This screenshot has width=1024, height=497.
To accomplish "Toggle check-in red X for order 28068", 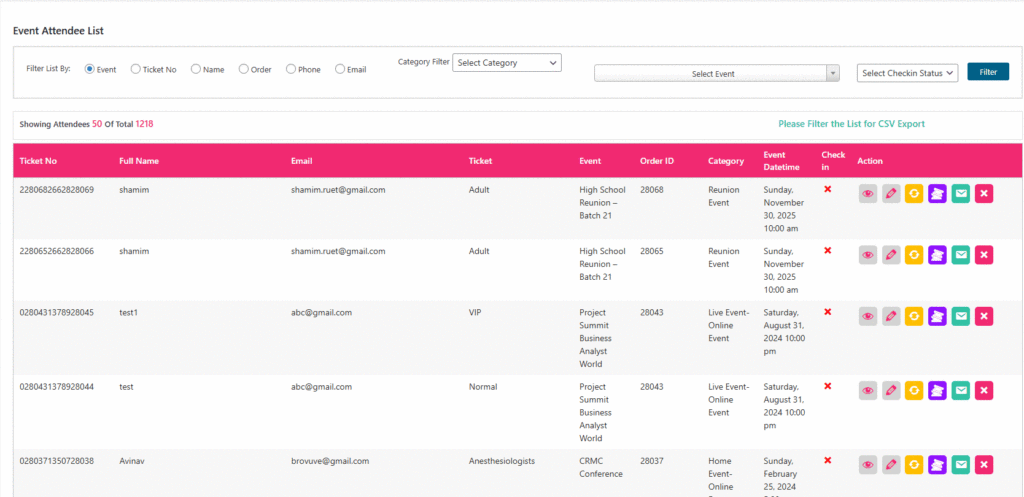I will 827,189.
